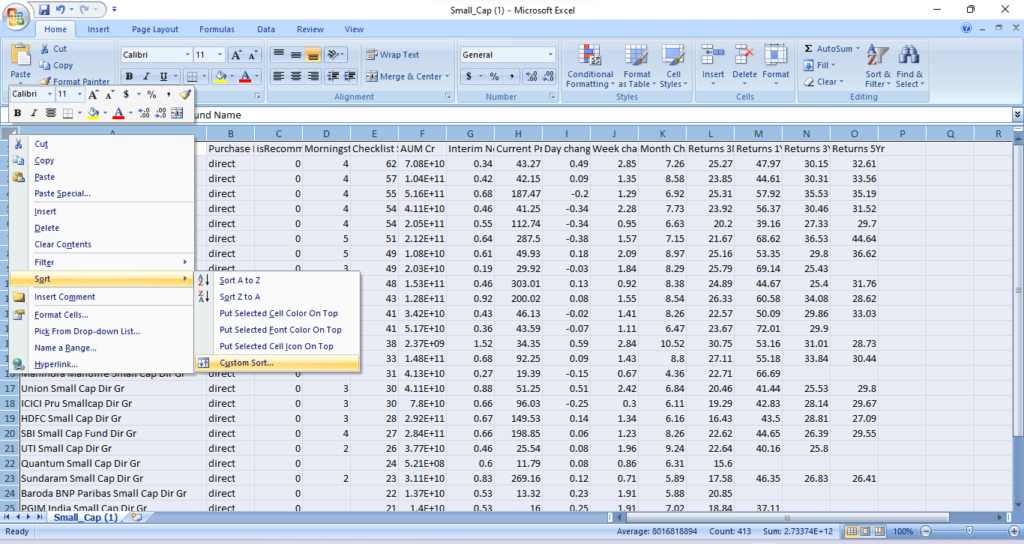This screenshot has width=1024, height=544.
Task: Click the formula bar input field
Action: pos(601,115)
